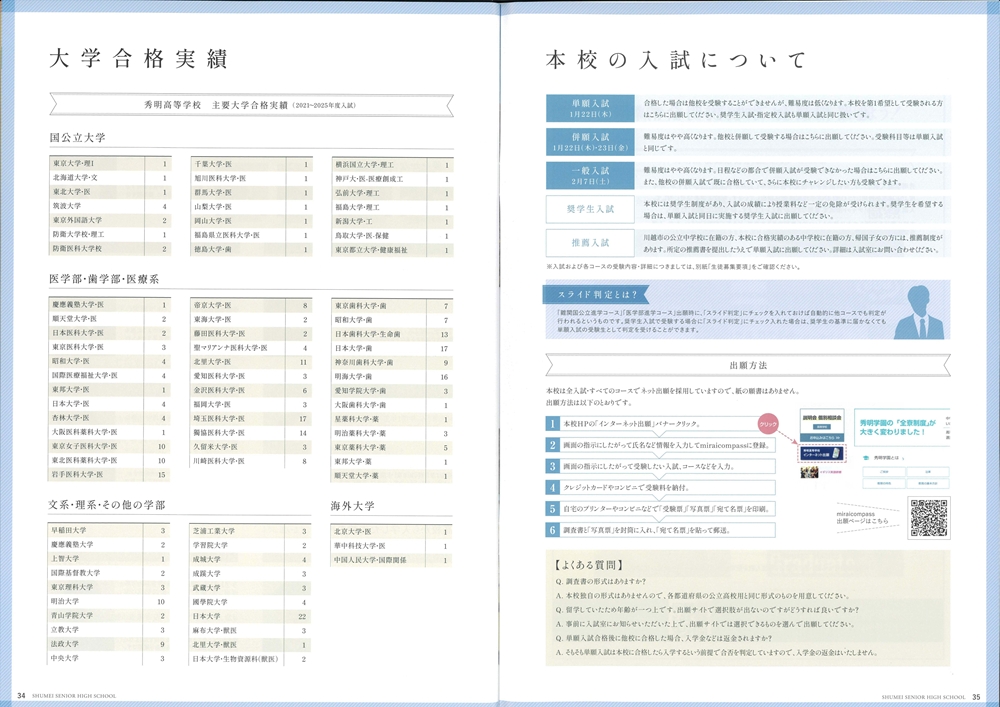Click the 文系・理系・その他の学部 heading
1000x707 pixels.
tap(107, 505)
